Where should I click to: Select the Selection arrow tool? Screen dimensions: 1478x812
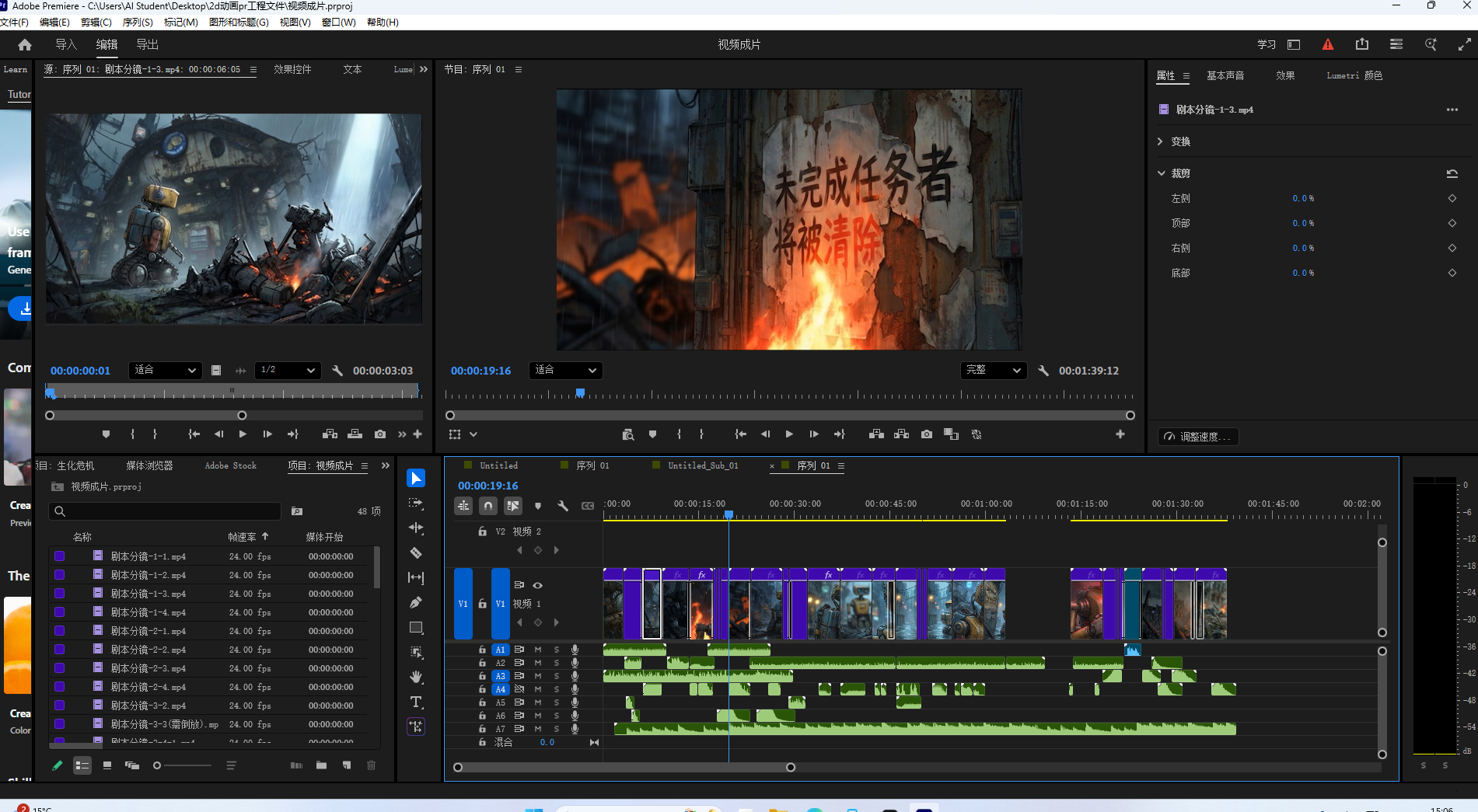[x=416, y=479]
